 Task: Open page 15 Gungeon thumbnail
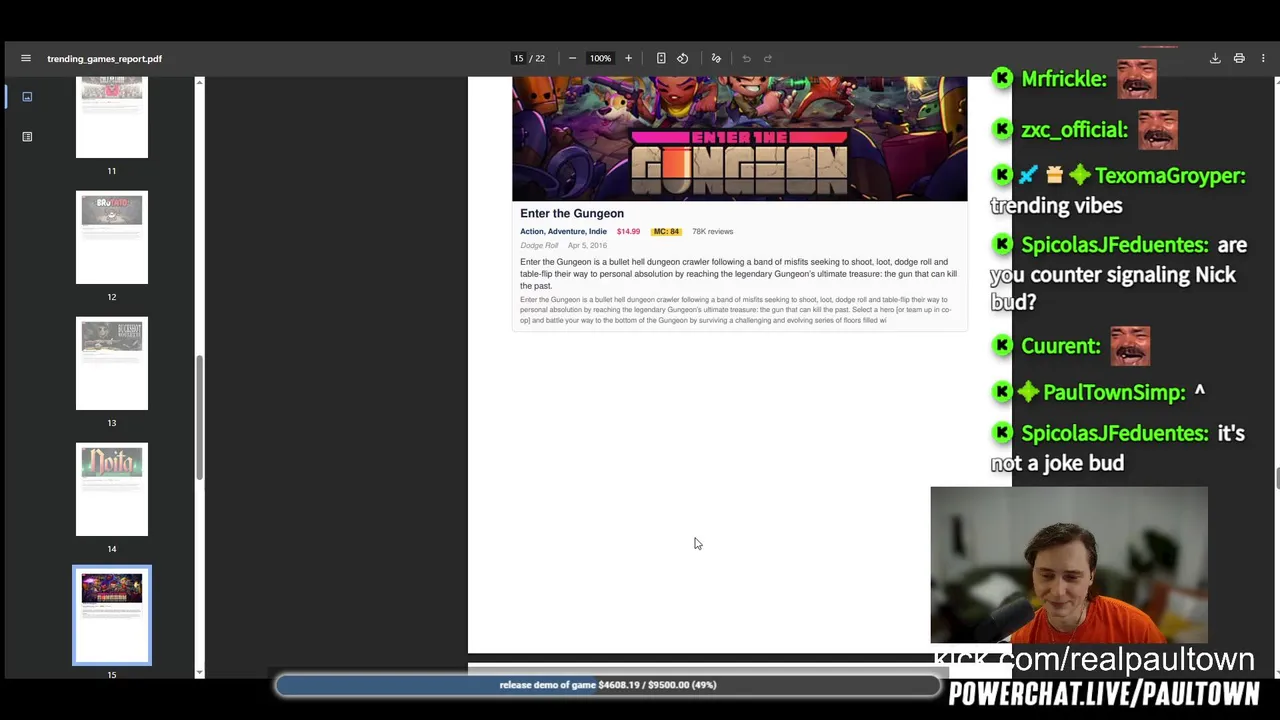point(112,615)
